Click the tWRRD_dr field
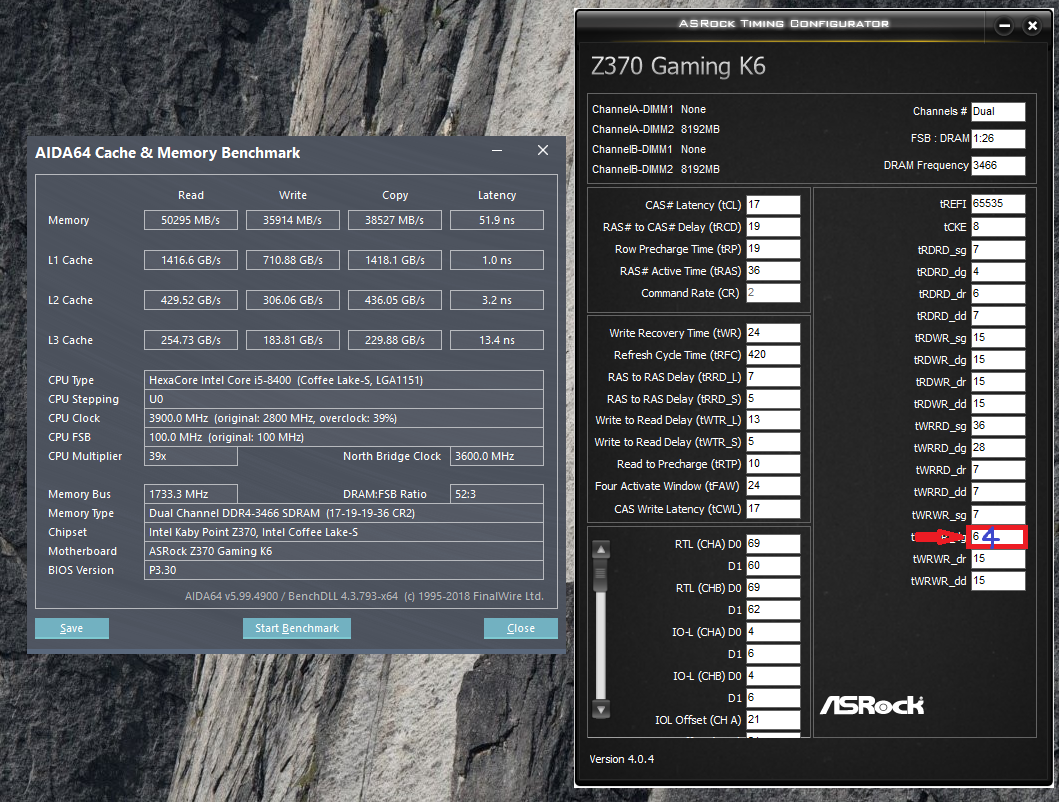This screenshot has width=1059, height=802. [x=998, y=470]
